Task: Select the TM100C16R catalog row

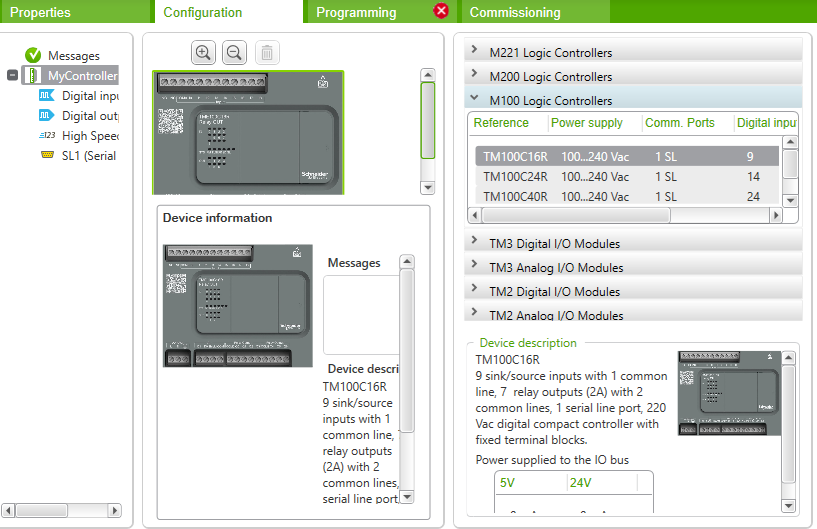Action: point(627,156)
